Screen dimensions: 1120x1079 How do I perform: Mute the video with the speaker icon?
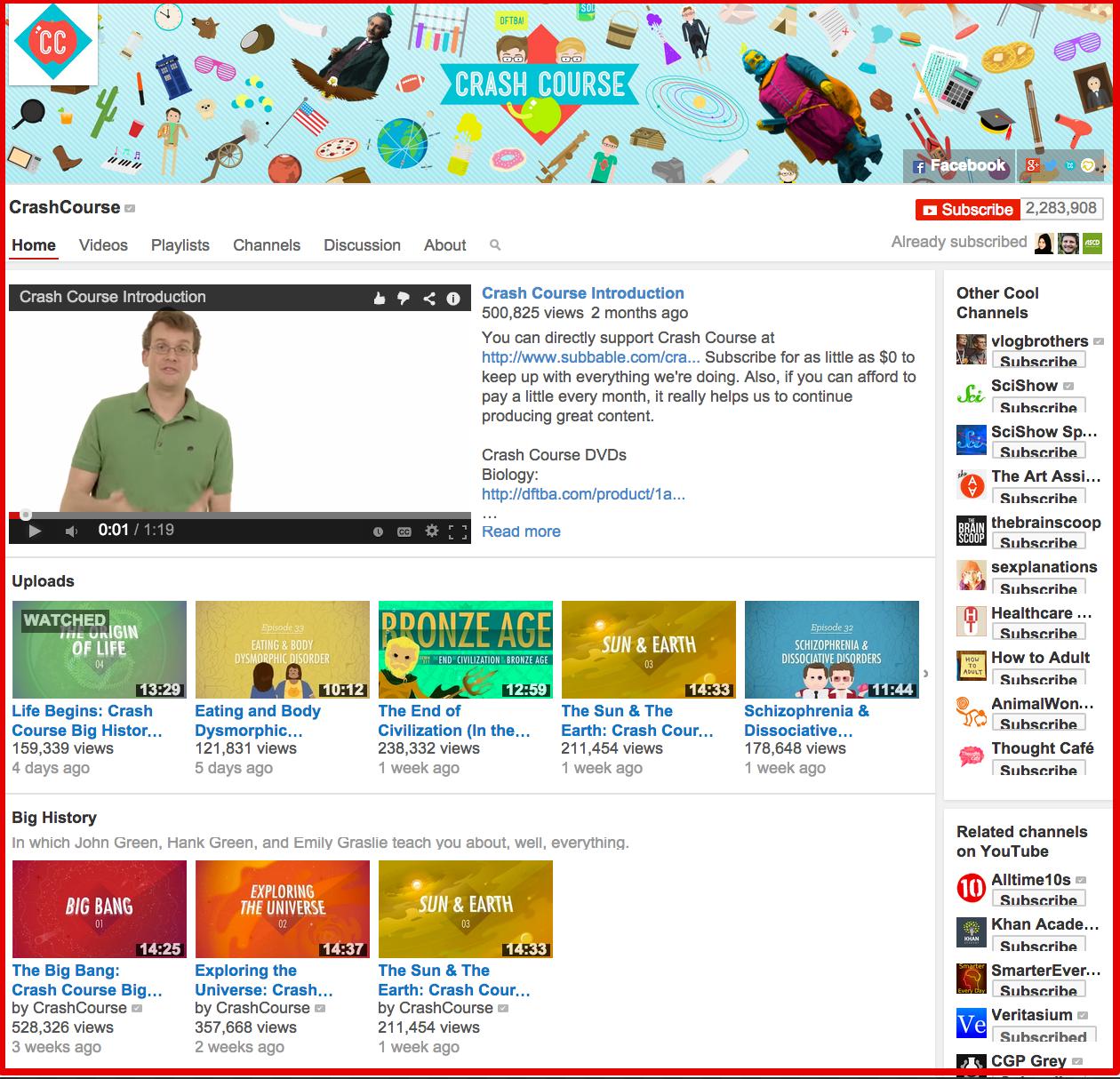click(x=72, y=531)
